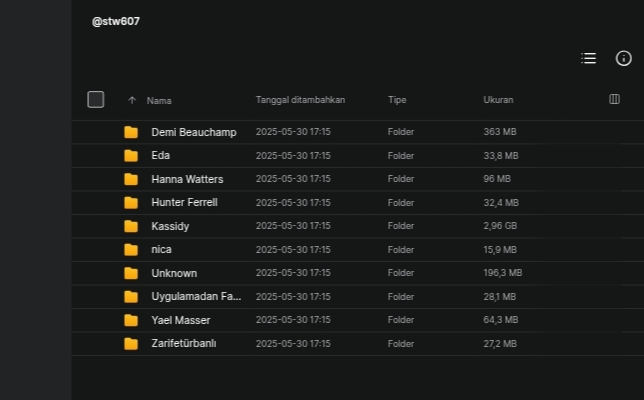This screenshot has width=644, height=400.
Task: Click date cell in Hanna Watters row
Action: (293, 179)
